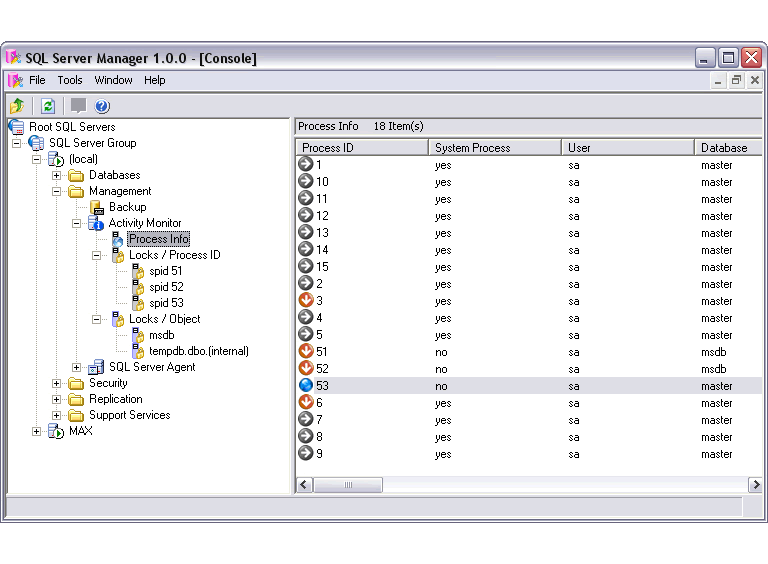Click 'msdb' database cell of process 51

click(x=714, y=352)
